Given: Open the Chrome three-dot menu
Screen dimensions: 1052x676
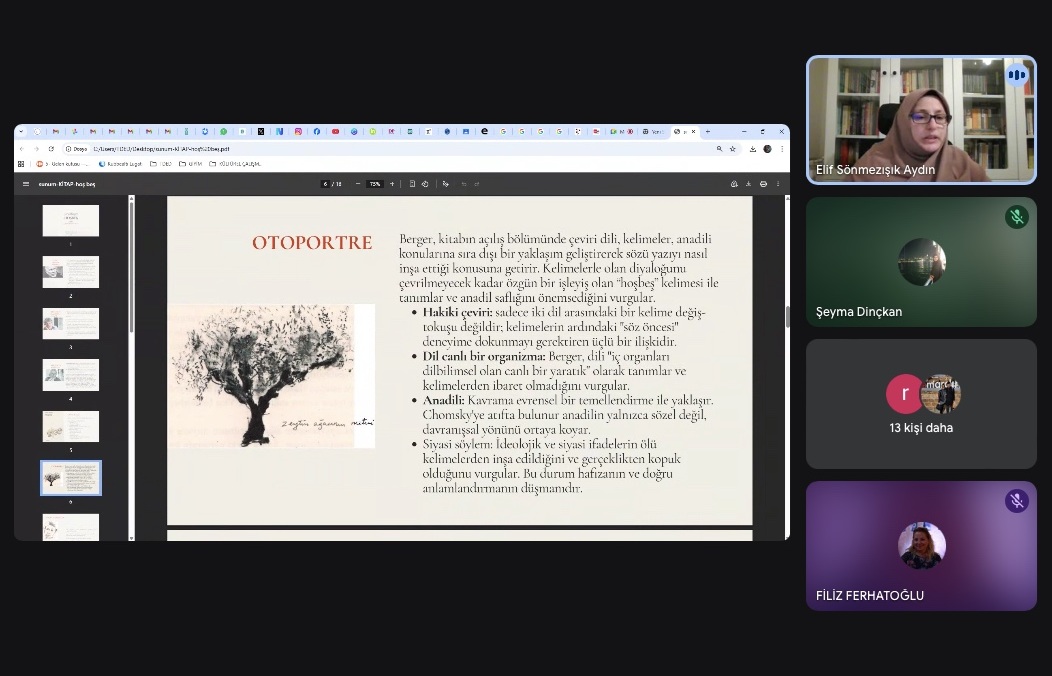Looking at the screenshot, I should click(x=780, y=149).
